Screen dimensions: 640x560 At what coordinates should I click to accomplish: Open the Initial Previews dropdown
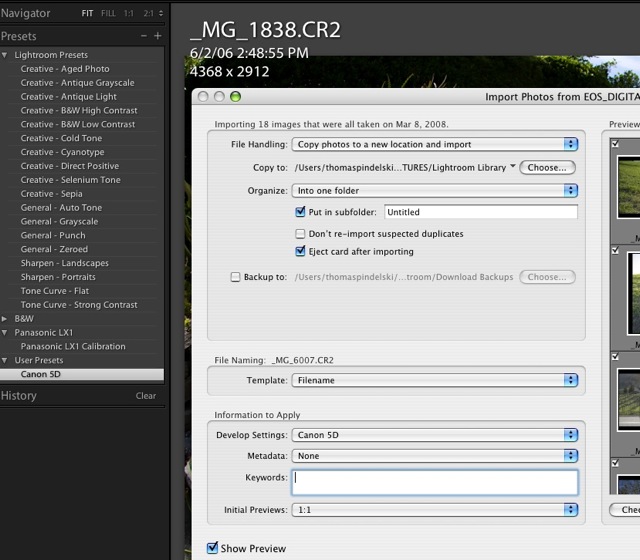click(x=435, y=510)
